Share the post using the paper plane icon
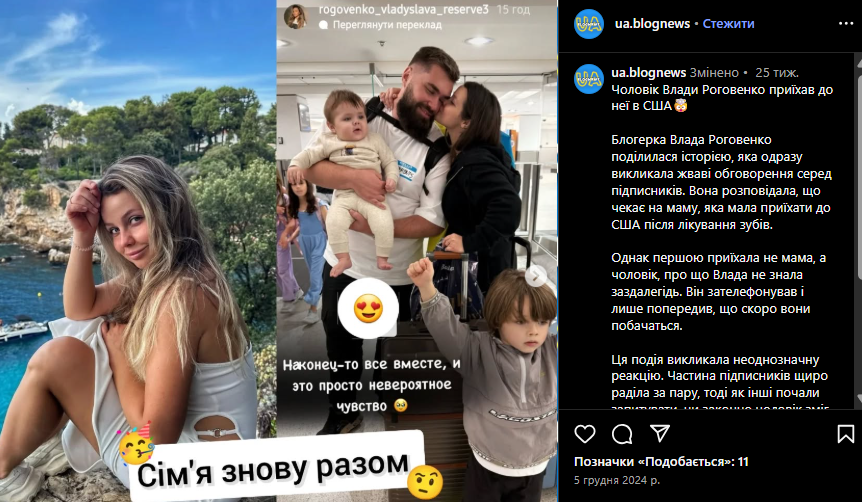Screen dimensions: 862x502 pos(660,433)
